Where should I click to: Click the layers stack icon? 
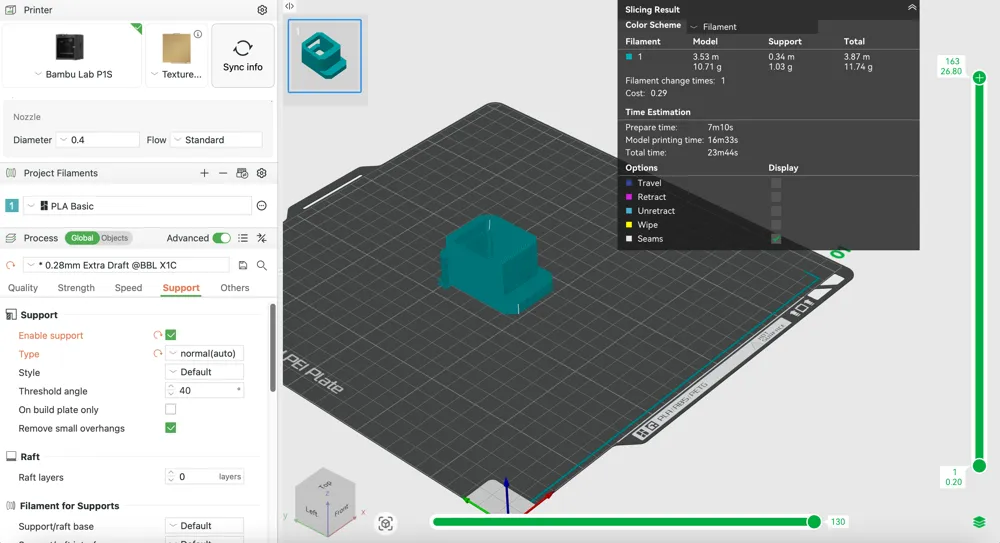coord(980,522)
